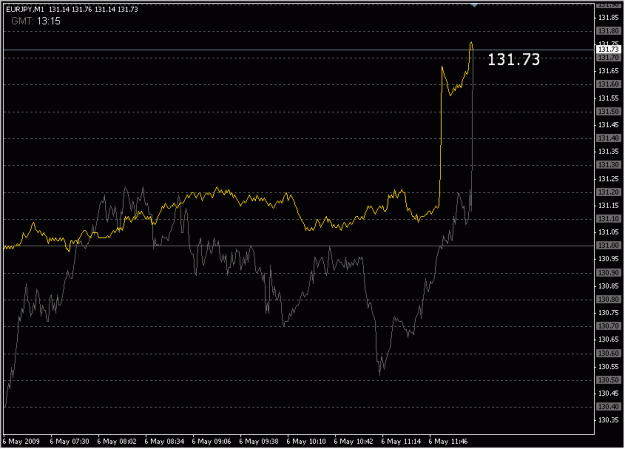625x449 pixels.
Task: Click the chart shift triangle marker at top
Action: tap(474, 5)
